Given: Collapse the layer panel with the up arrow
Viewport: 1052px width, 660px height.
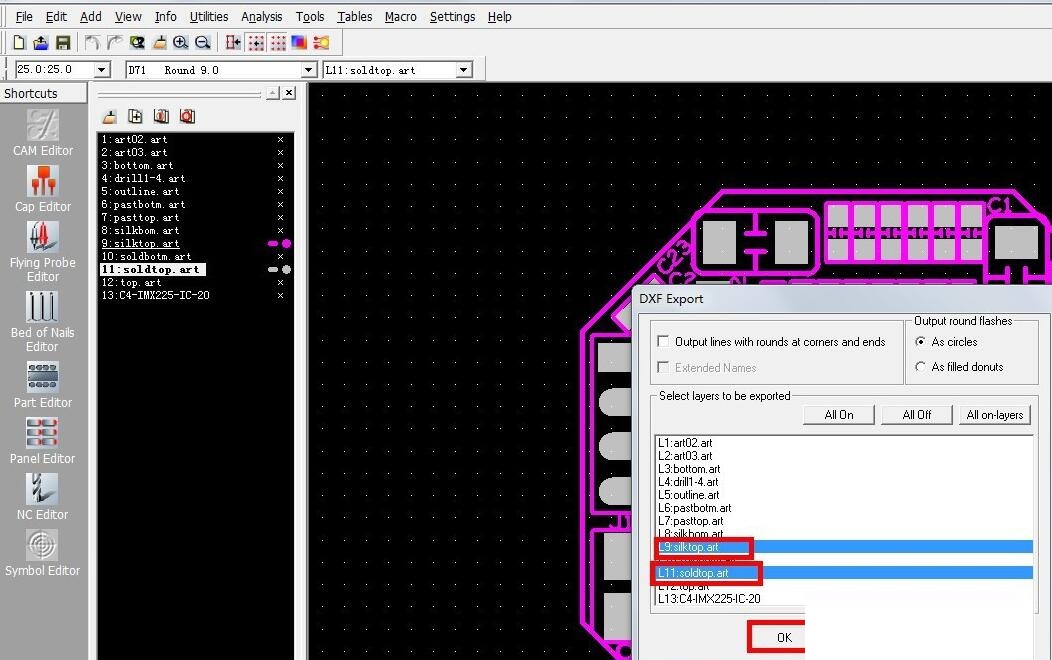Looking at the screenshot, I should pos(272,93).
